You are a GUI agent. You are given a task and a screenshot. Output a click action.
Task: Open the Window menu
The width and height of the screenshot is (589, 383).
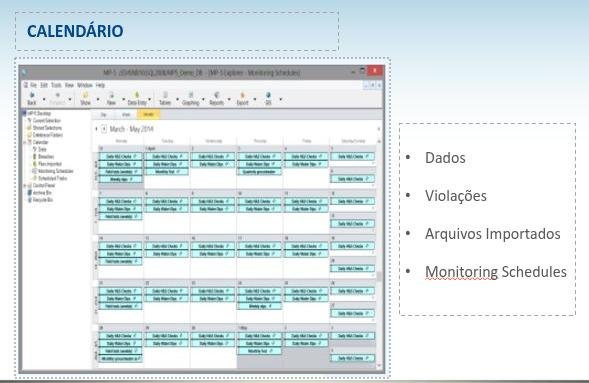coord(85,85)
